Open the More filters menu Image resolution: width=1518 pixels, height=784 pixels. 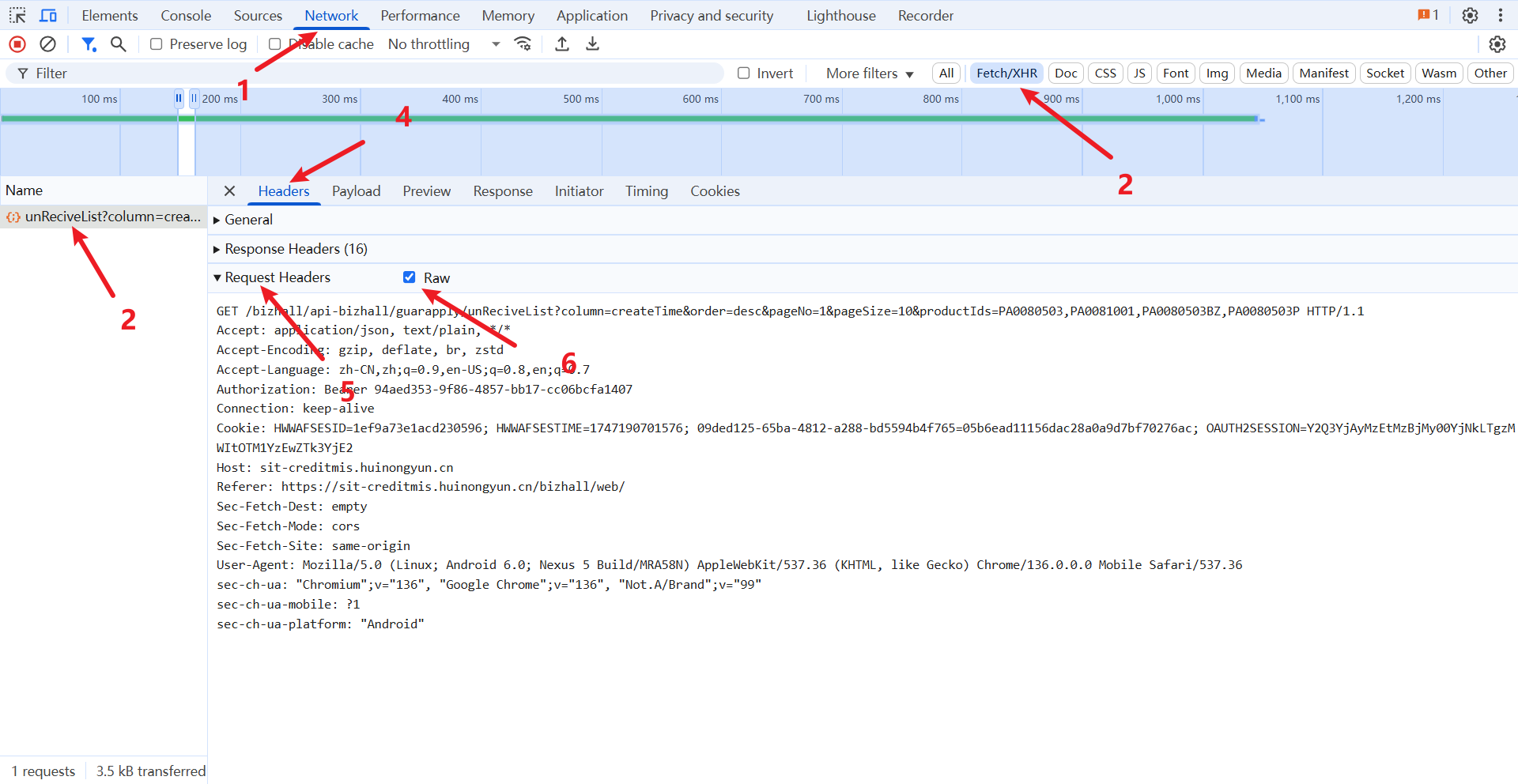[869, 73]
